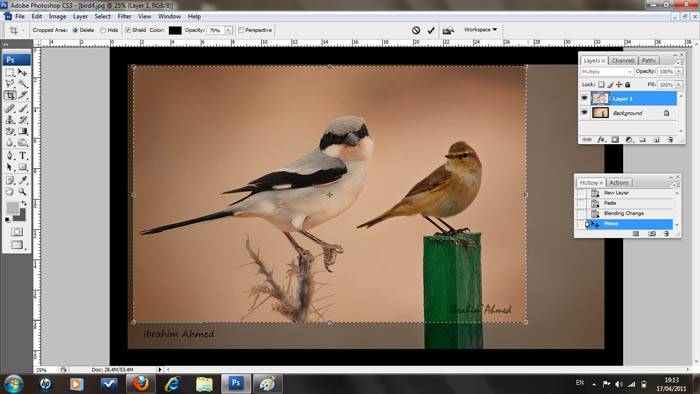
Task: Select the Slice tool
Action: 22,95
